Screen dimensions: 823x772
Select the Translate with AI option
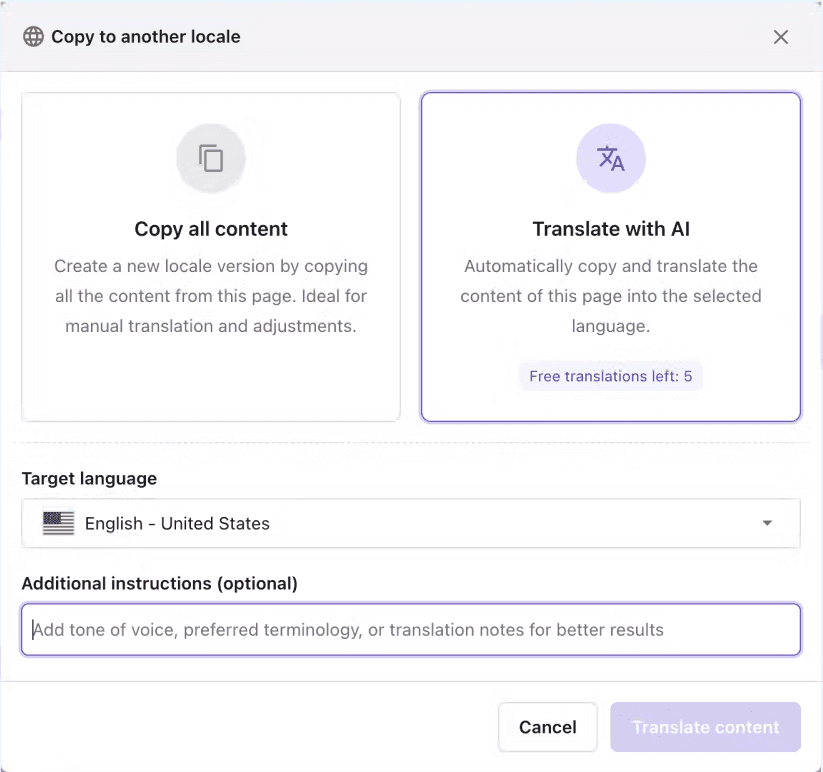point(611,257)
